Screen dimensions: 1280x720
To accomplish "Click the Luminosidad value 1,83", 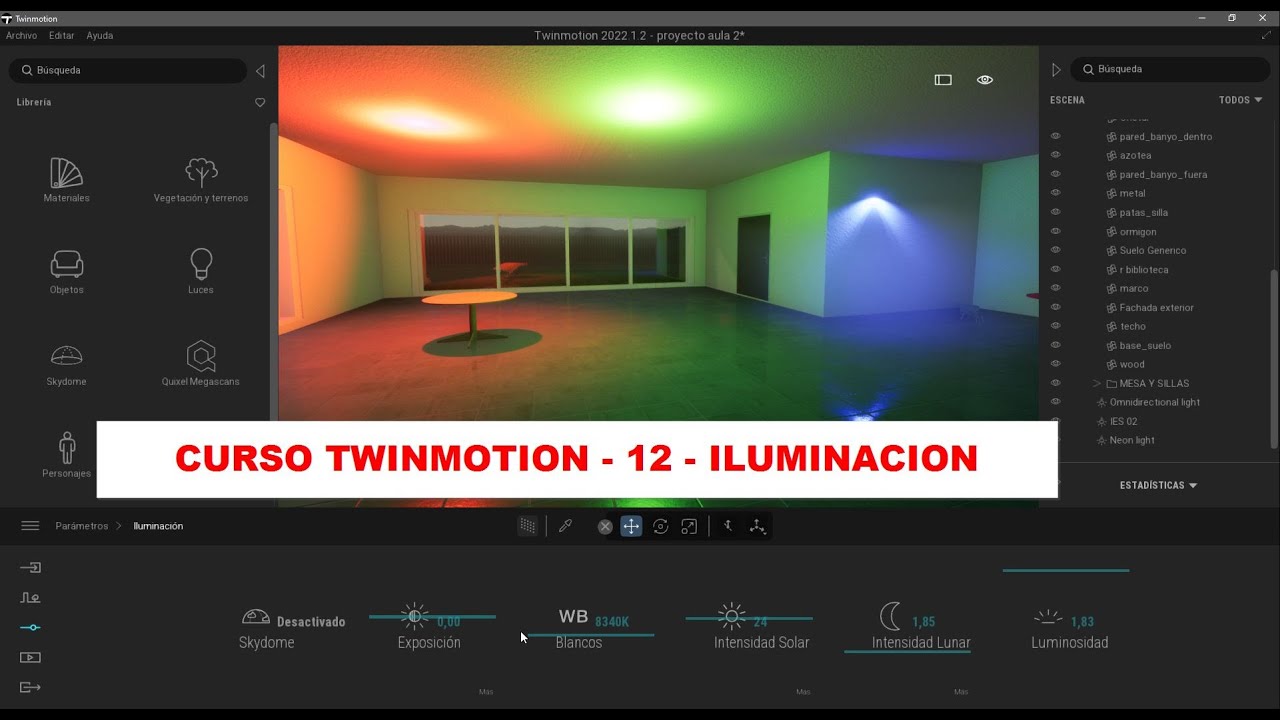I will pos(1082,622).
